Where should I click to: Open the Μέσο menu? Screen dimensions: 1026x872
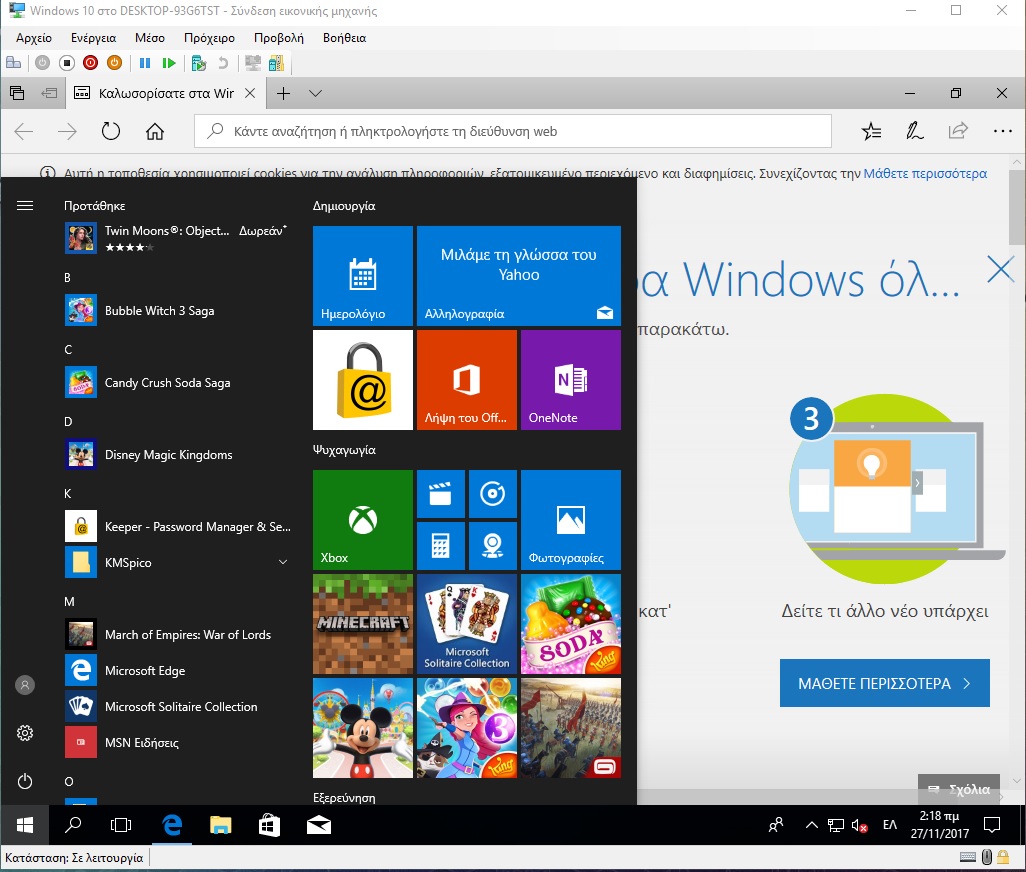pos(150,38)
